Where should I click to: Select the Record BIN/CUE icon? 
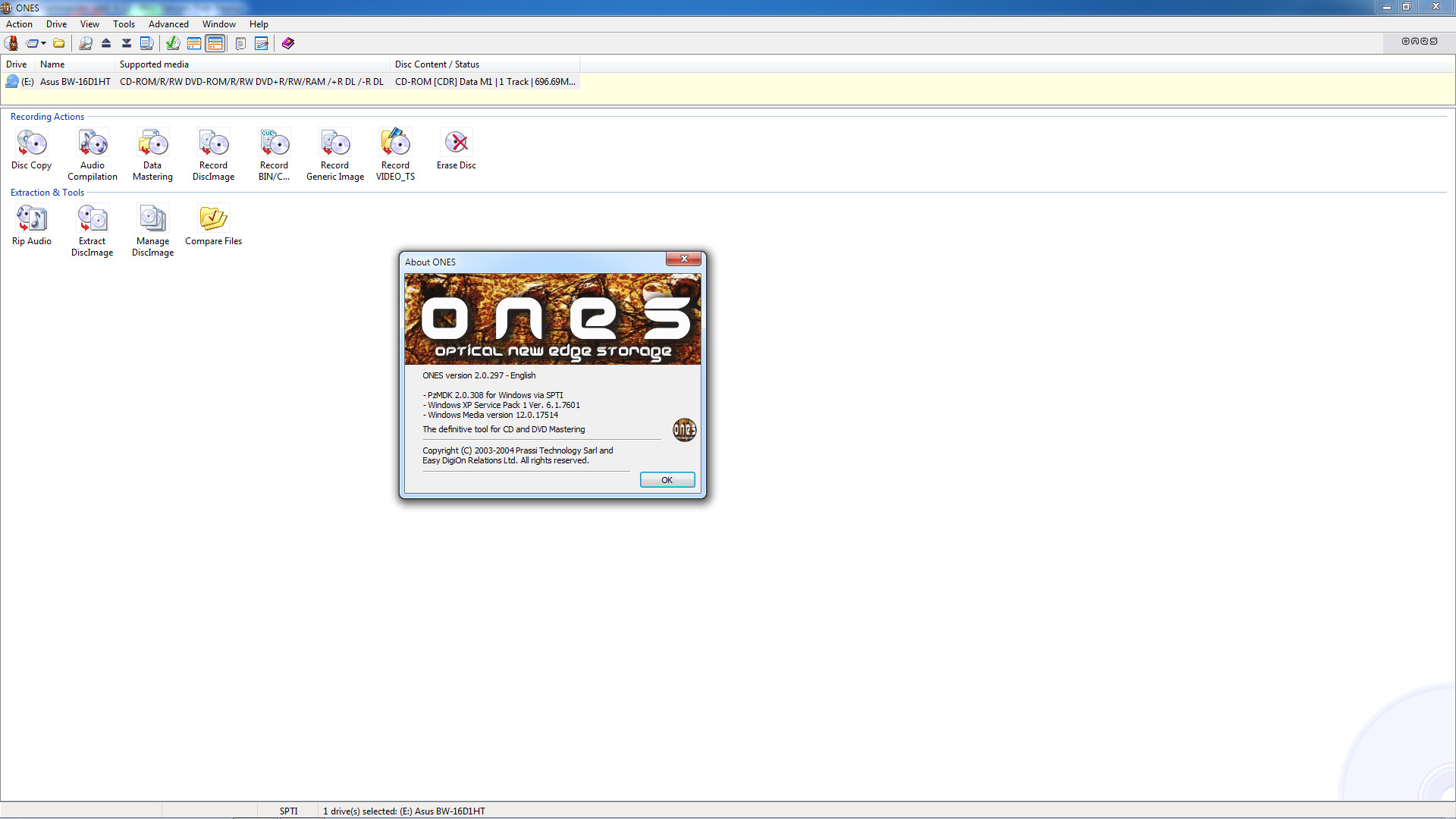coord(274,143)
